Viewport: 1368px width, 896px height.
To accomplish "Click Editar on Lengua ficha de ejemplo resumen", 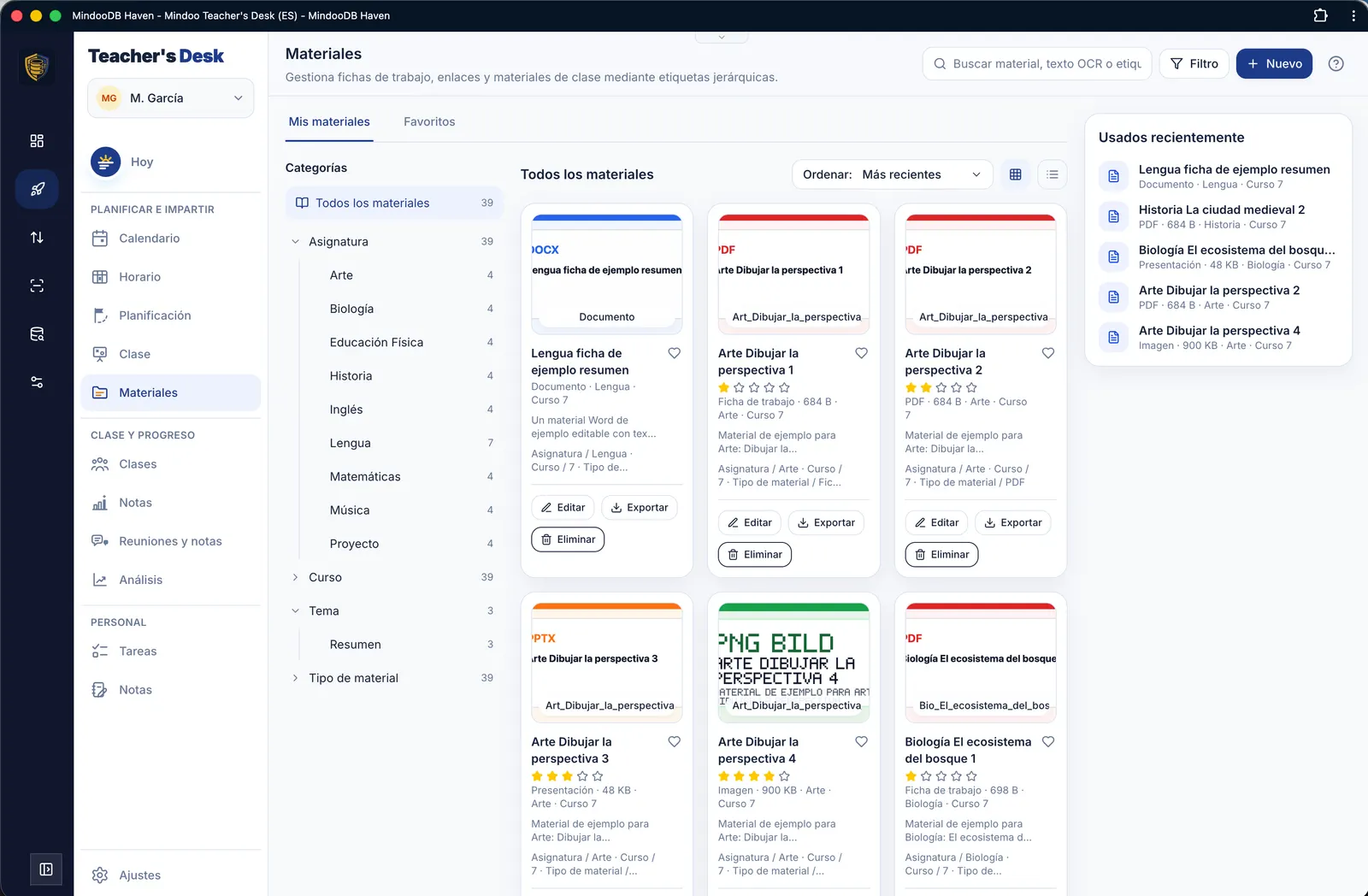I will (563, 508).
